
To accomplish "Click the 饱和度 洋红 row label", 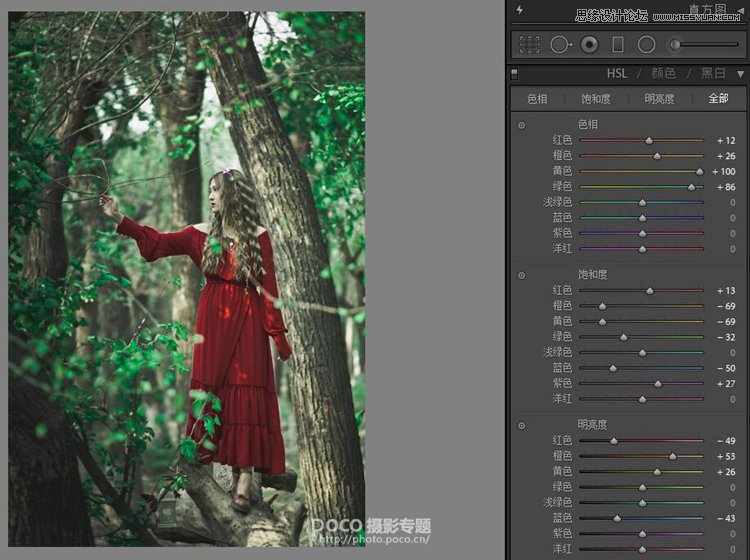I will (562, 398).
